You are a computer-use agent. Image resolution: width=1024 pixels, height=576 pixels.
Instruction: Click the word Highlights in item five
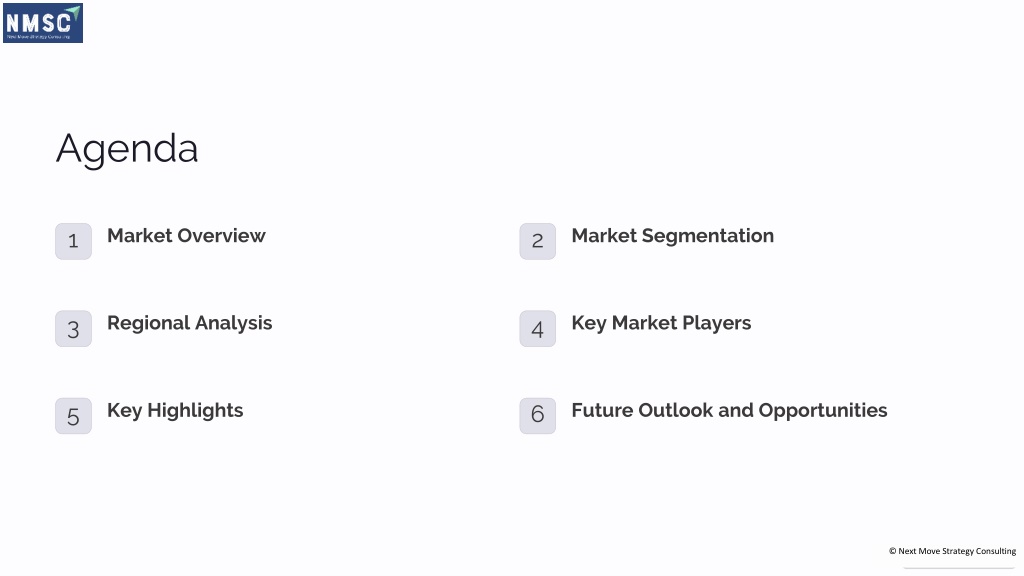pos(195,411)
